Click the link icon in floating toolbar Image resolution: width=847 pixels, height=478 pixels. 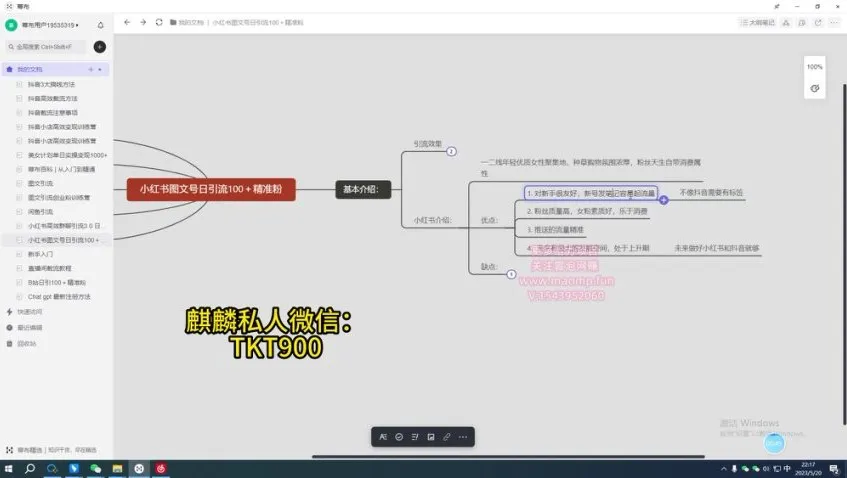coord(446,437)
